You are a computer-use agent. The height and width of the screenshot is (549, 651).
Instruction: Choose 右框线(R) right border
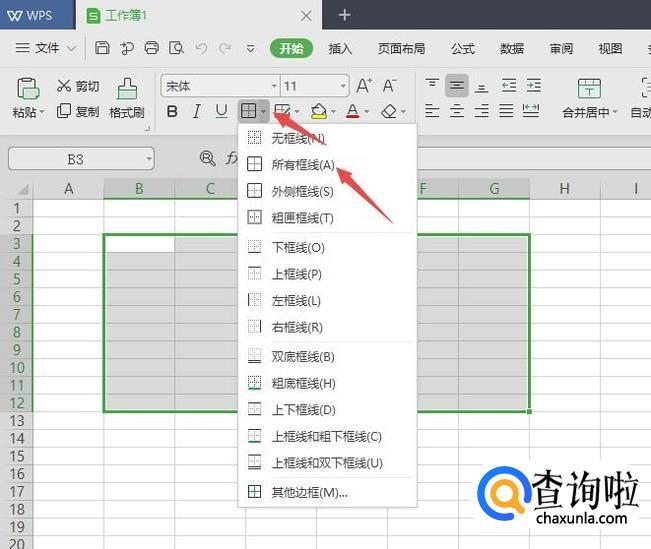point(328,327)
